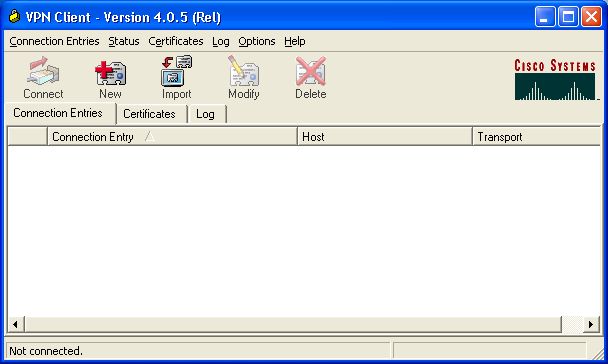Click the Delete toolbar icon
The height and width of the screenshot is (364, 608).
click(x=311, y=77)
